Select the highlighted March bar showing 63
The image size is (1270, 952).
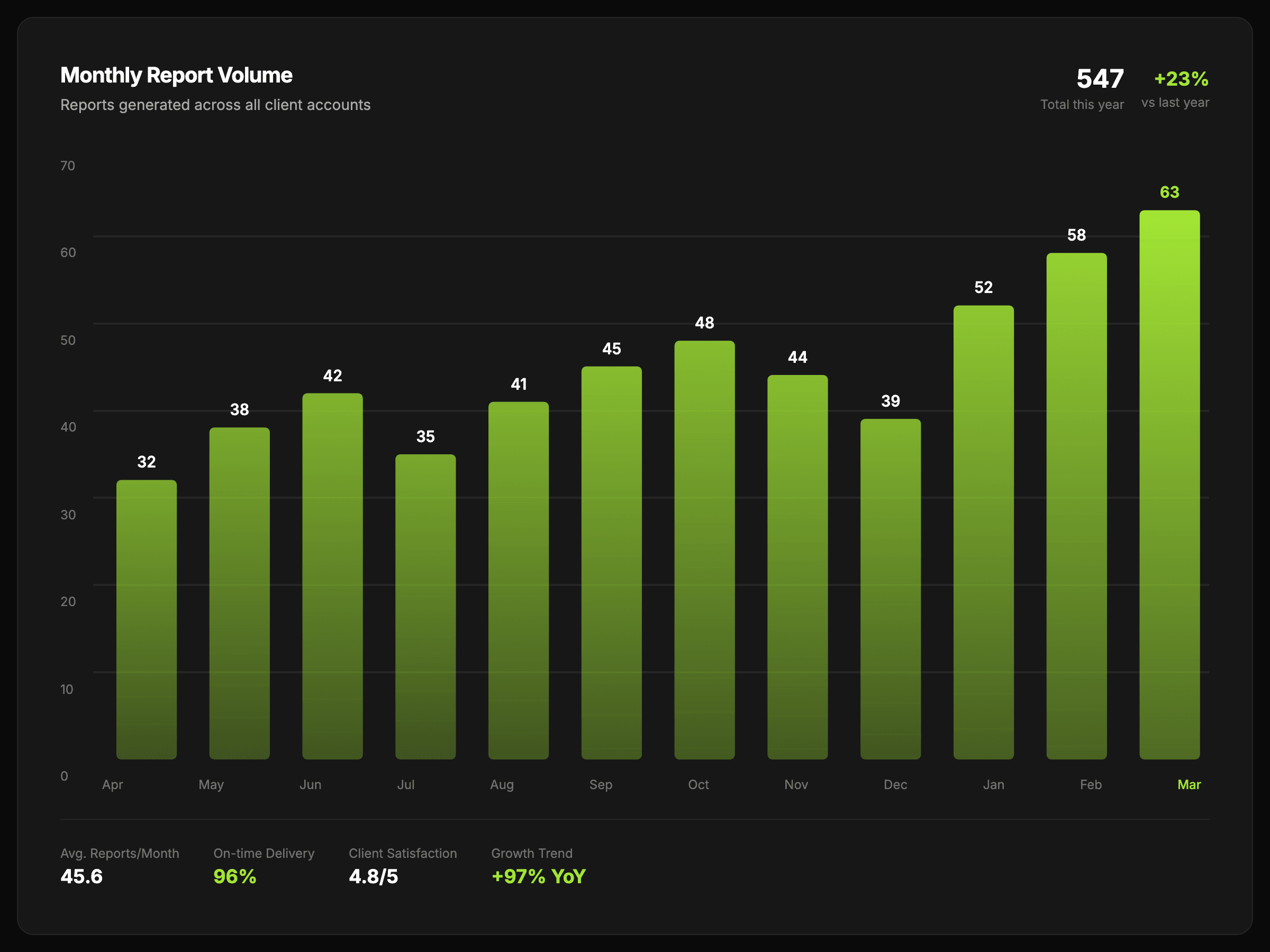[x=1169, y=484]
